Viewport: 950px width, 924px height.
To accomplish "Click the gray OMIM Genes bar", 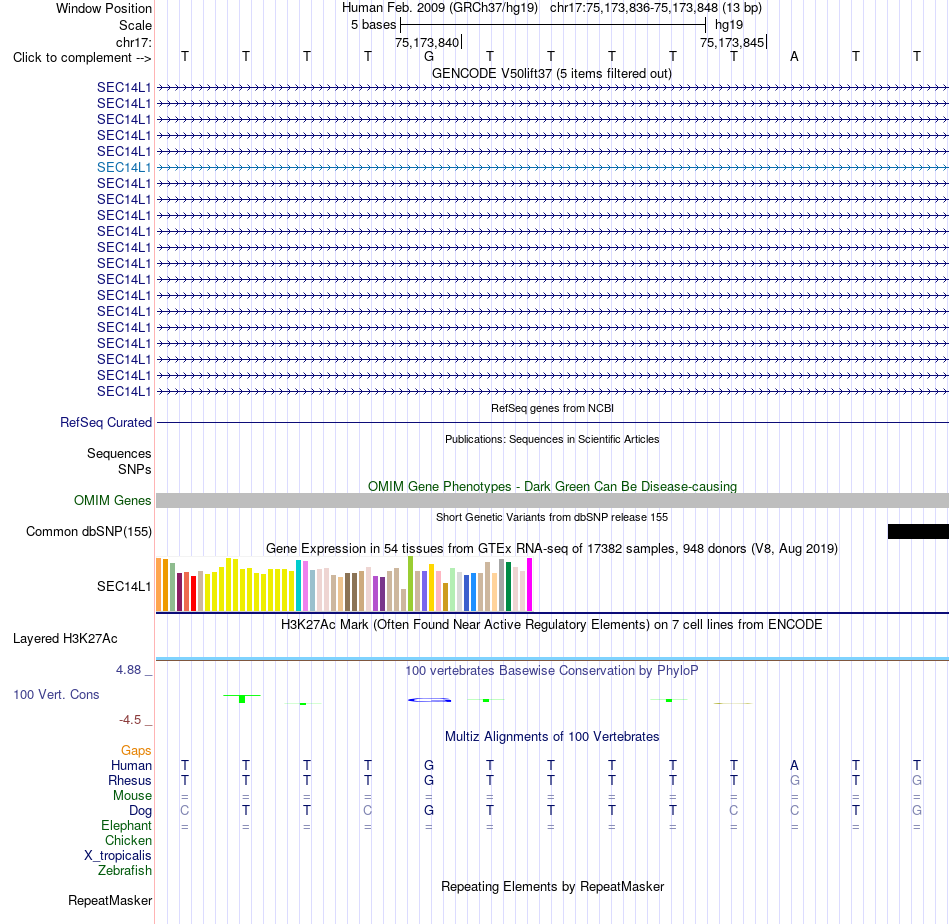I will coord(552,500).
